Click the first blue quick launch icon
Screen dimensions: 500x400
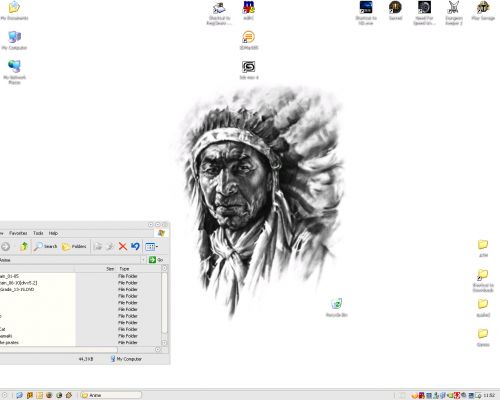point(19,395)
